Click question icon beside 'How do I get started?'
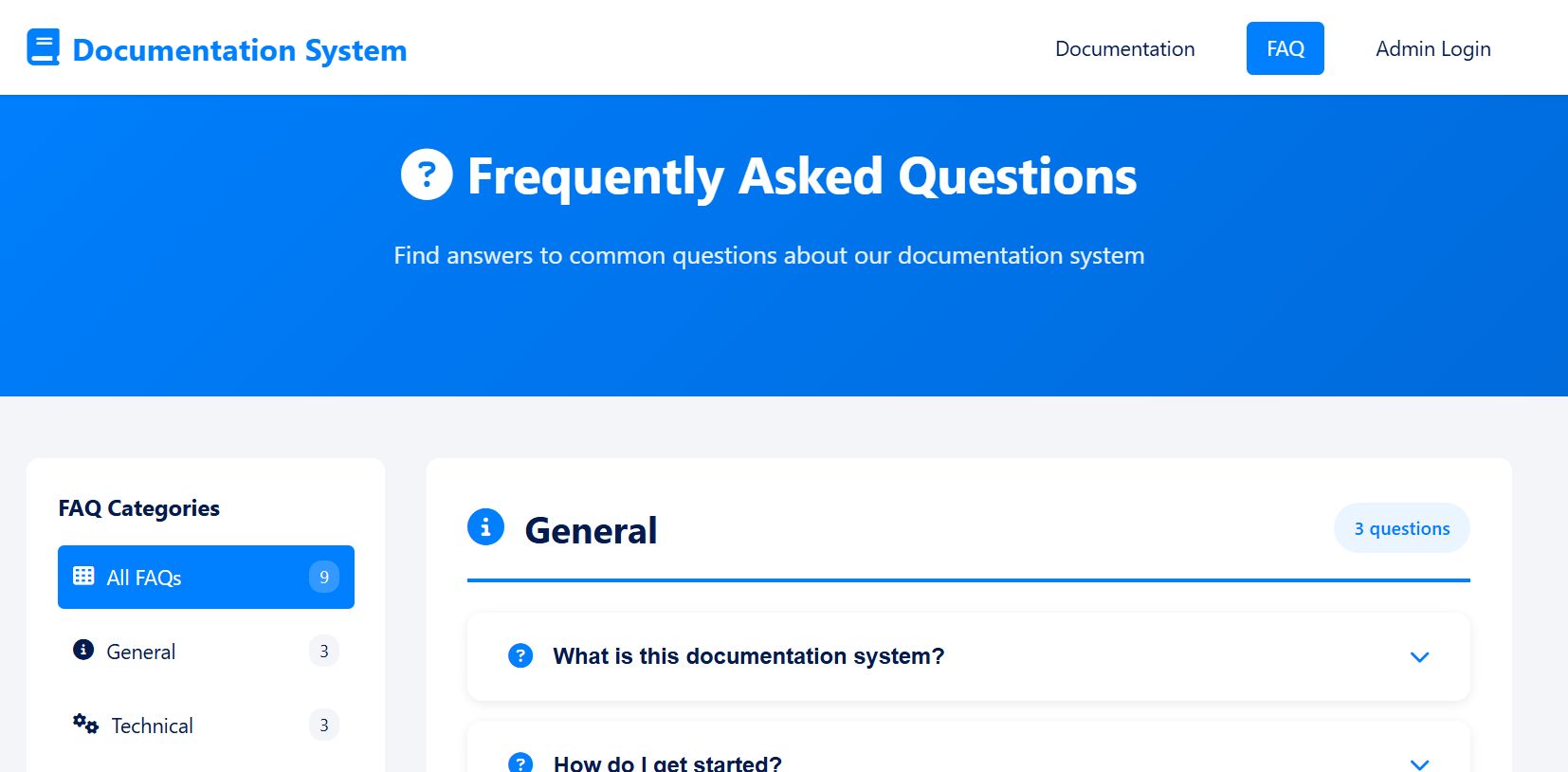Image resolution: width=1568 pixels, height=772 pixels. pyautogui.click(x=520, y=763)
